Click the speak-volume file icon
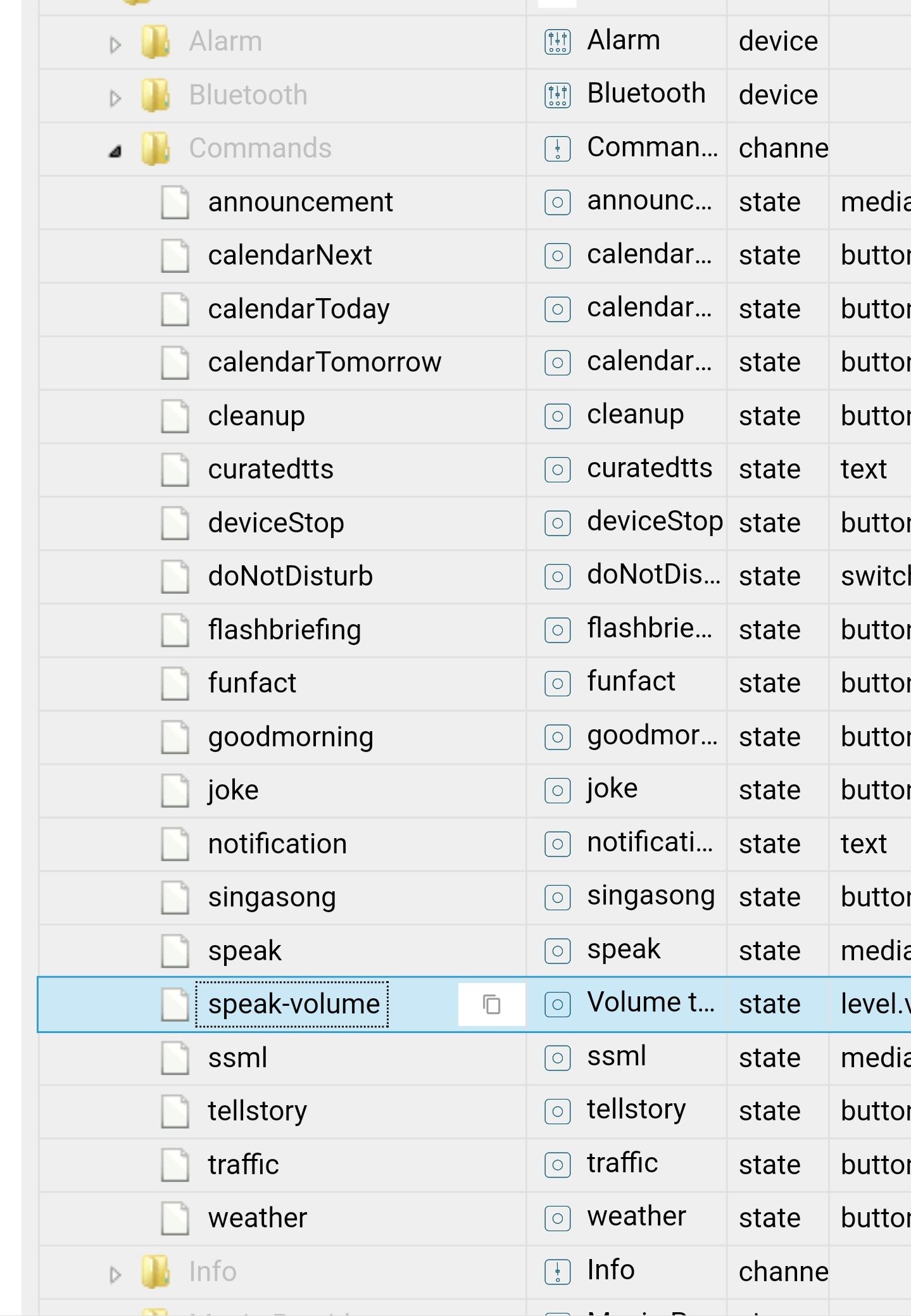This screenshot has height=1316, width=911. 175,1005
